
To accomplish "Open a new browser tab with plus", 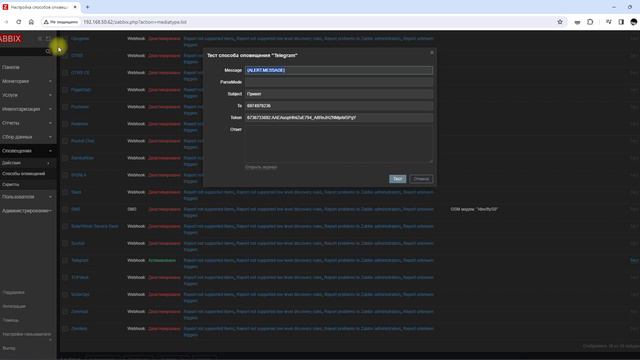I will (x=87, y=7).
